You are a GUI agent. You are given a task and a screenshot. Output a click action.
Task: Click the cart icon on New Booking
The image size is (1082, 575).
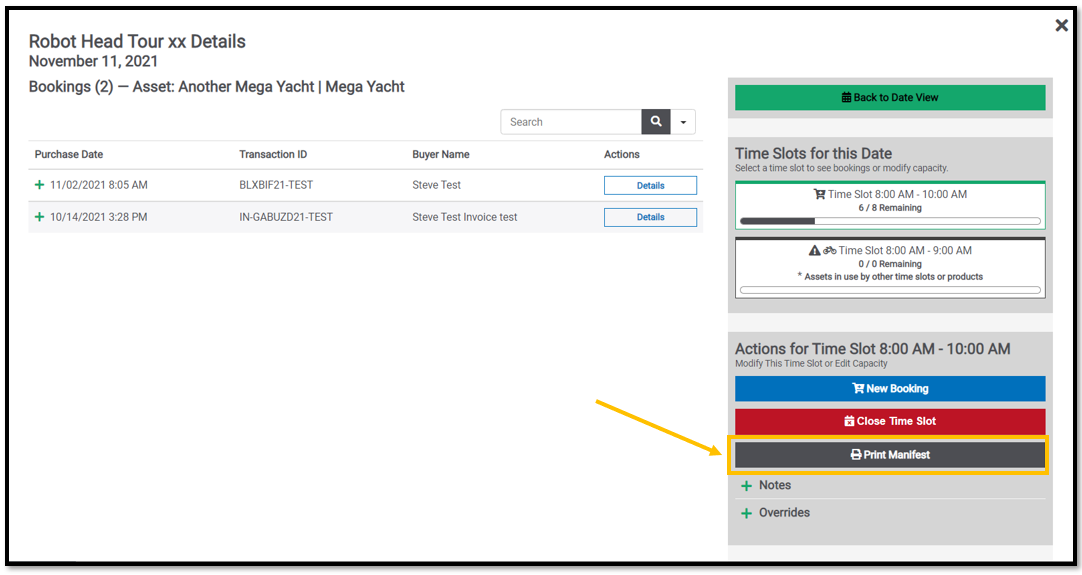858,389
